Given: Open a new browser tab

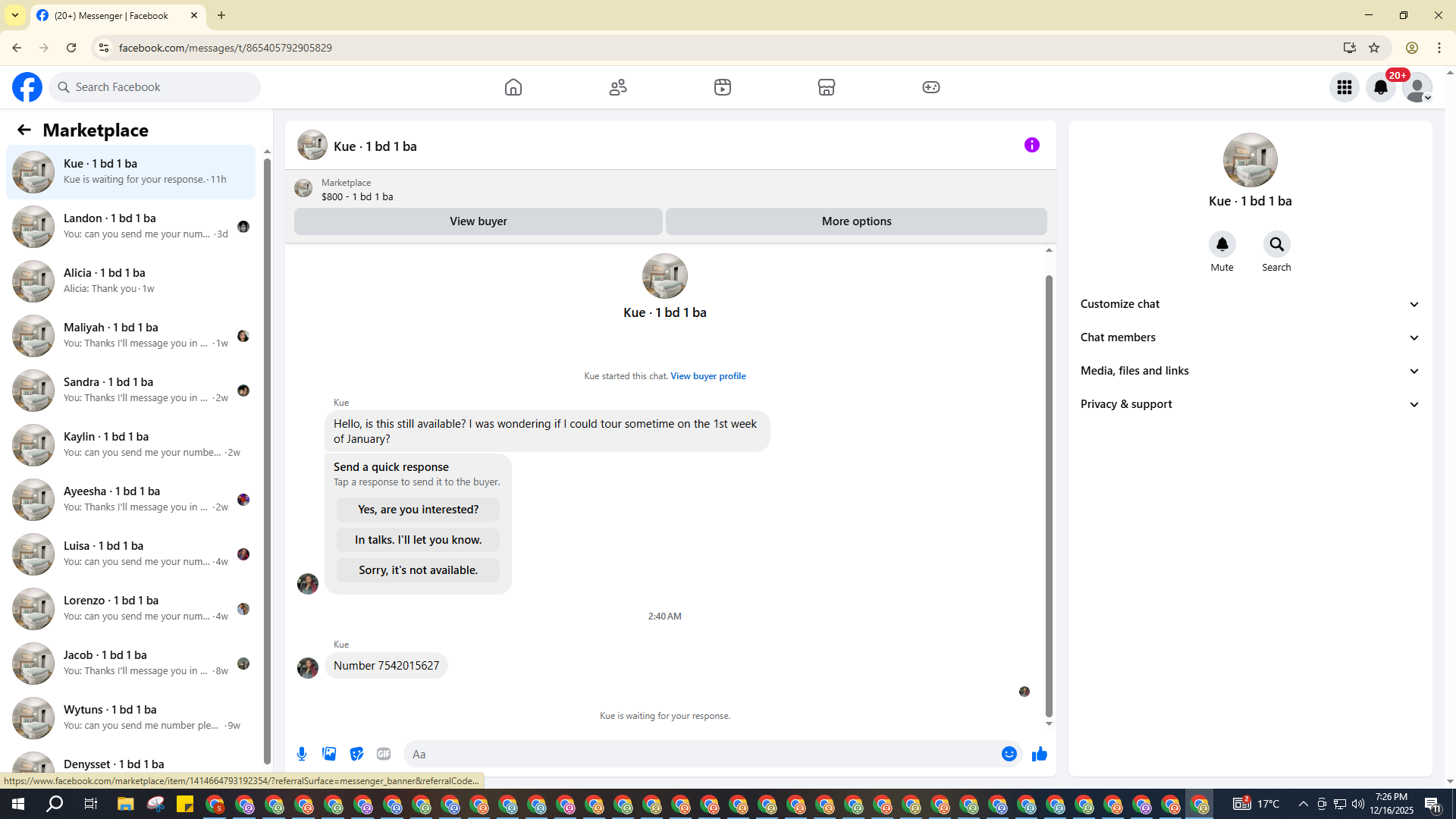Looking at the screenshot, I should (221, 15).
